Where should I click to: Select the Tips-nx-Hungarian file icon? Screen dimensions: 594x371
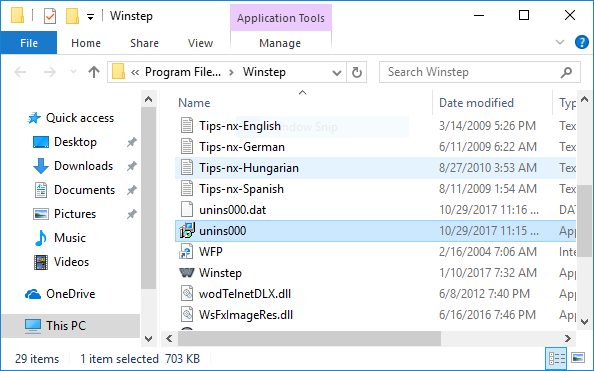tap(187, 167)
